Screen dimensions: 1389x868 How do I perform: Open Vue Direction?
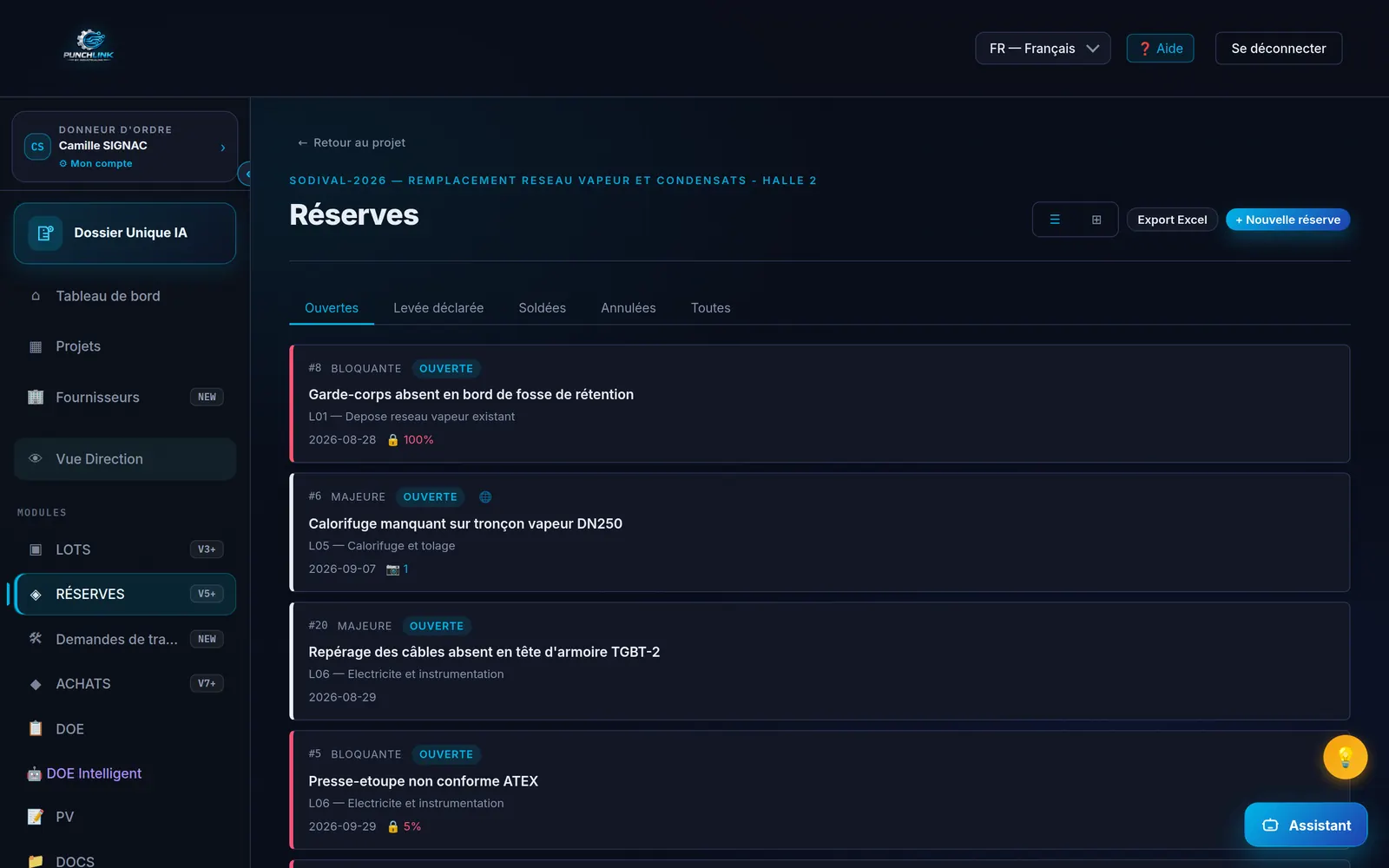[125, 459]
